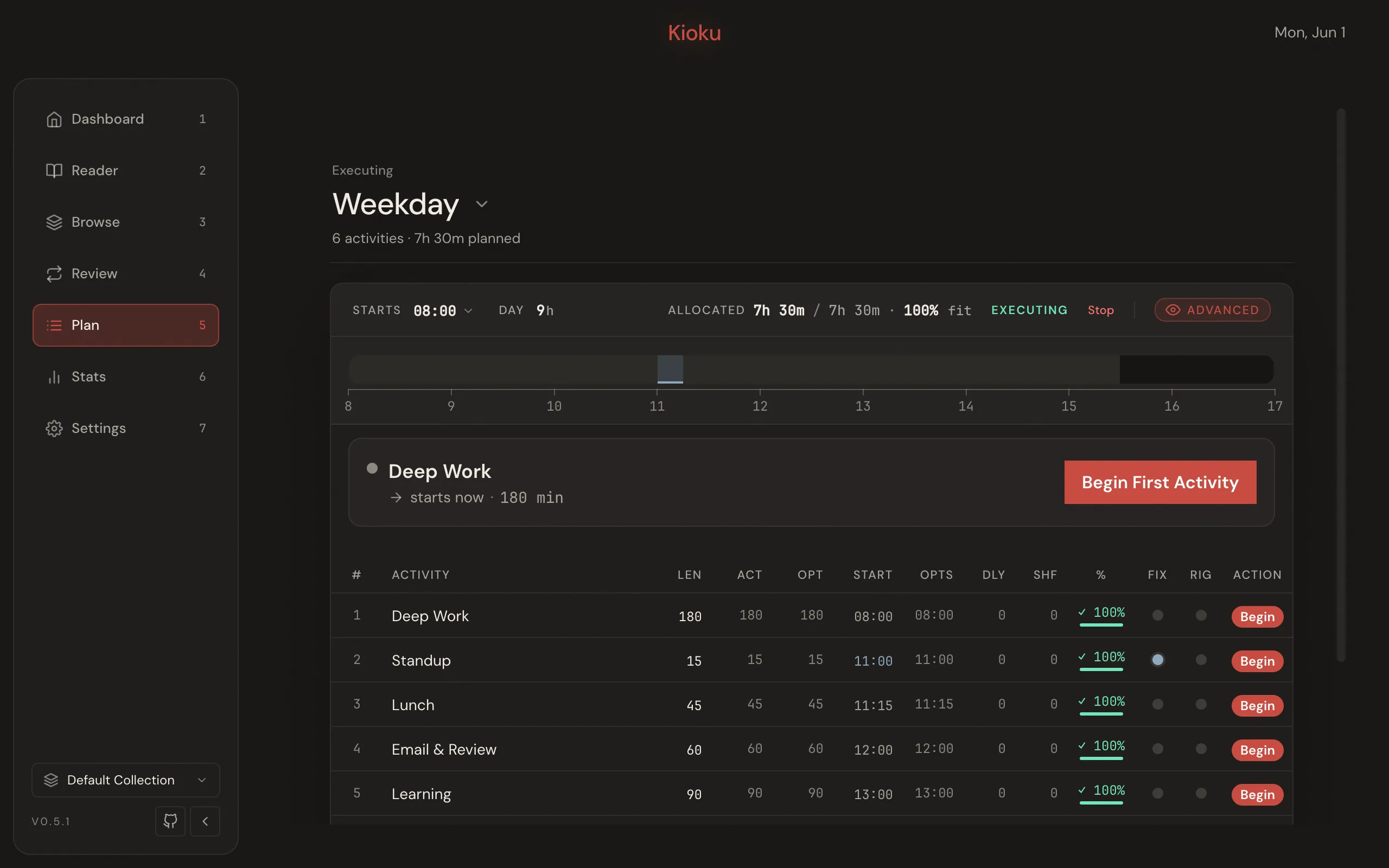Click the vertical scrollbar on the right

(1341, 385)
